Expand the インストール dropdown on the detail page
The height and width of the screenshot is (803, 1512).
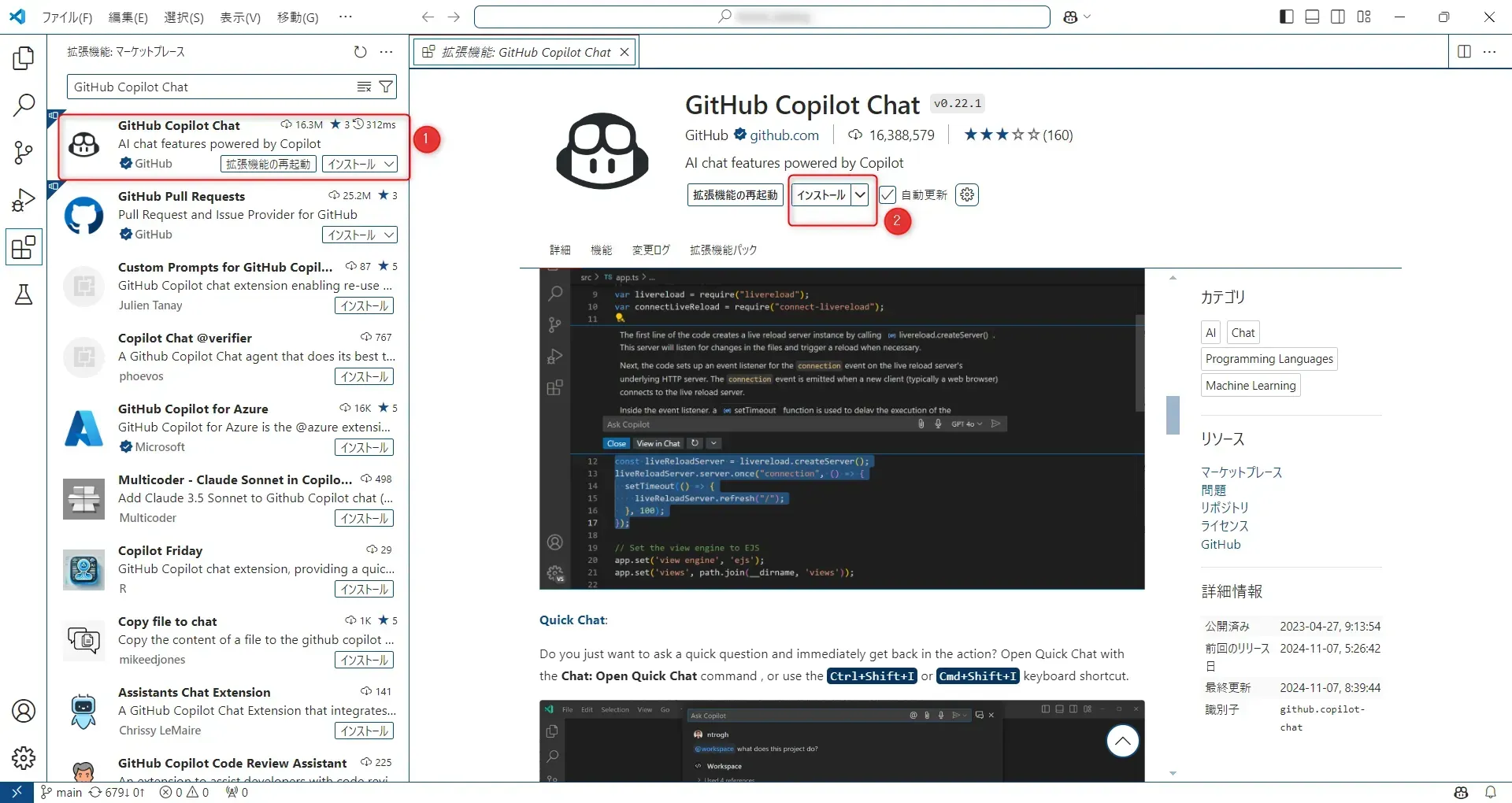862,194
